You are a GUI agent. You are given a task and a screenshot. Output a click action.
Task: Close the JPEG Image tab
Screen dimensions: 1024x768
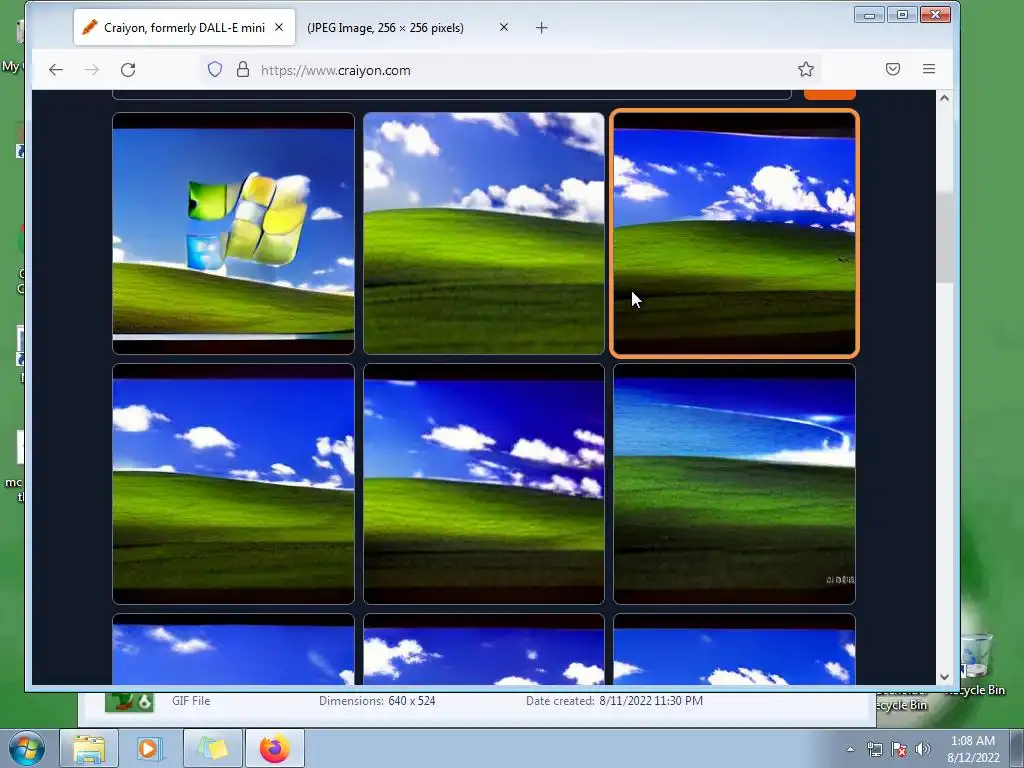(504, 27)
